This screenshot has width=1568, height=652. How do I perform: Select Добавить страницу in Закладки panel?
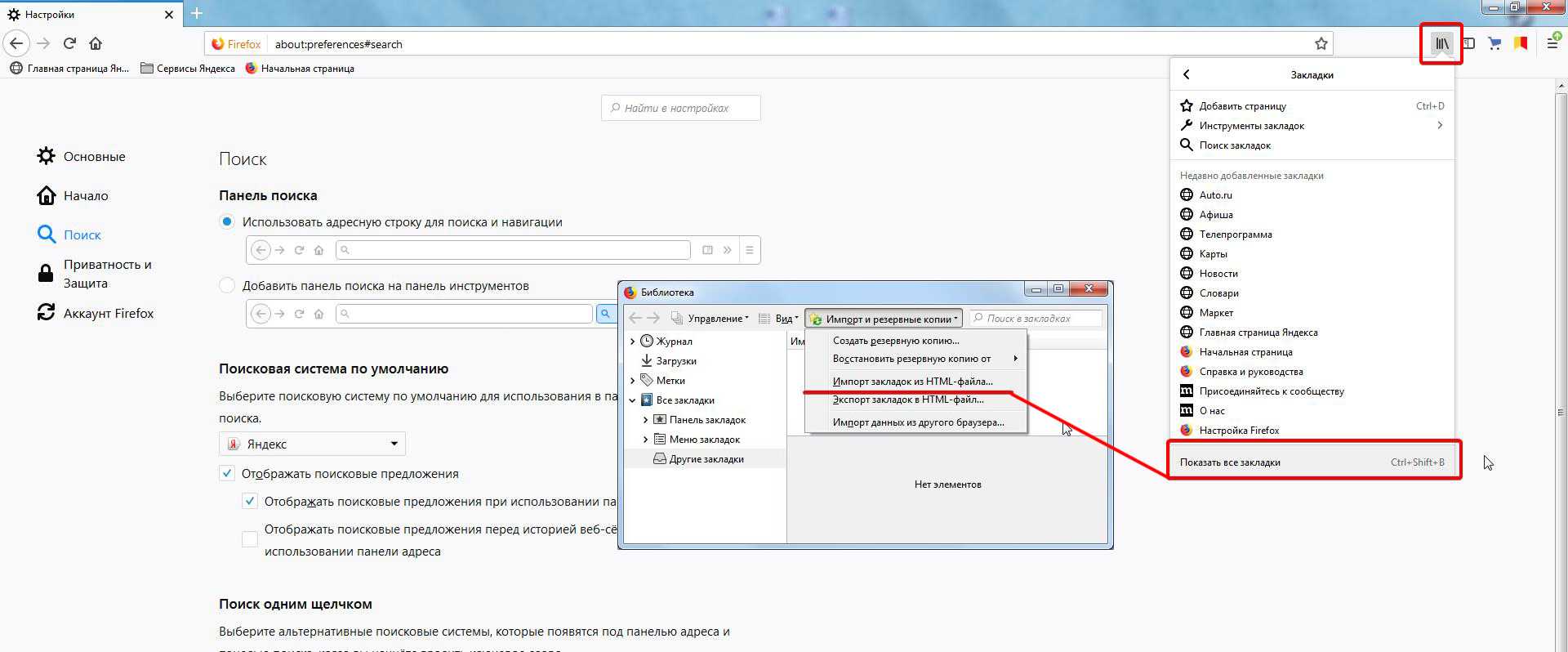1312,105
